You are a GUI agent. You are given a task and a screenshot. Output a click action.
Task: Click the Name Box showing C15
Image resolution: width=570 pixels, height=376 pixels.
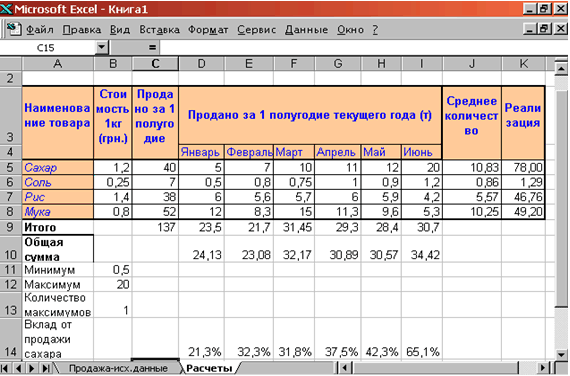[48, 47]
